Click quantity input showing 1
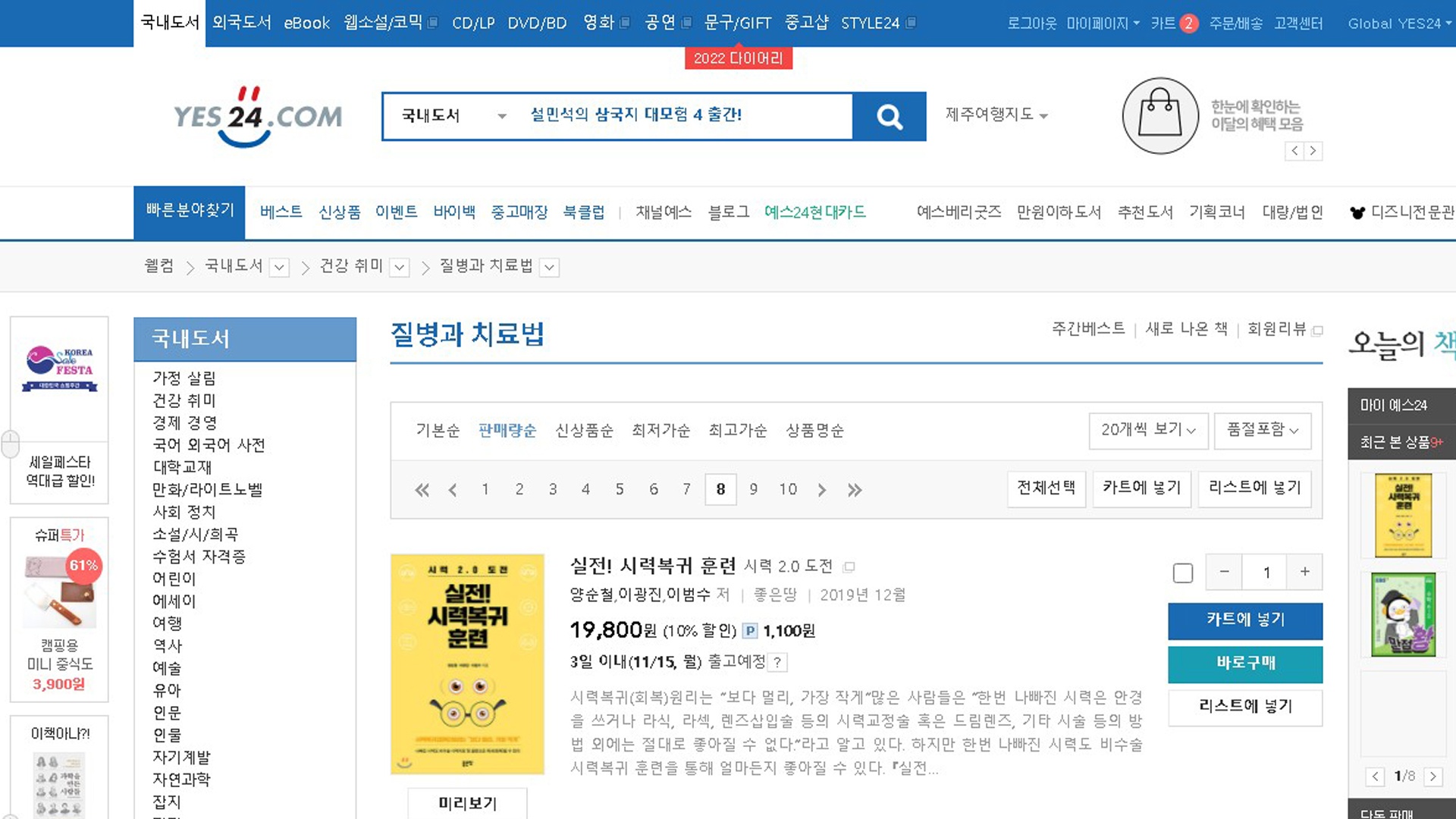The height and width of the screenshot is (819, 1456). coord(1265,573)
